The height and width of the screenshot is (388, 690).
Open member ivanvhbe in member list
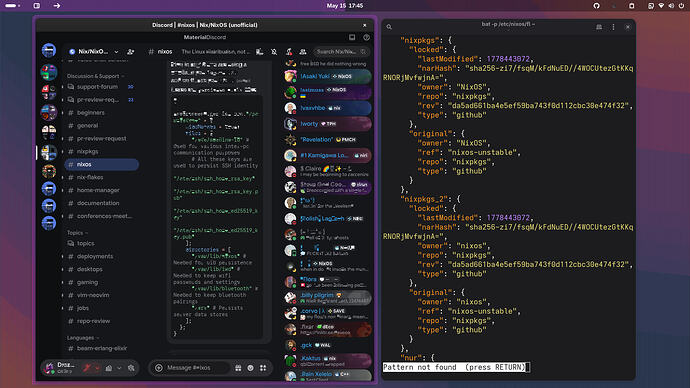pyautogui.click(x=327, y=108)
